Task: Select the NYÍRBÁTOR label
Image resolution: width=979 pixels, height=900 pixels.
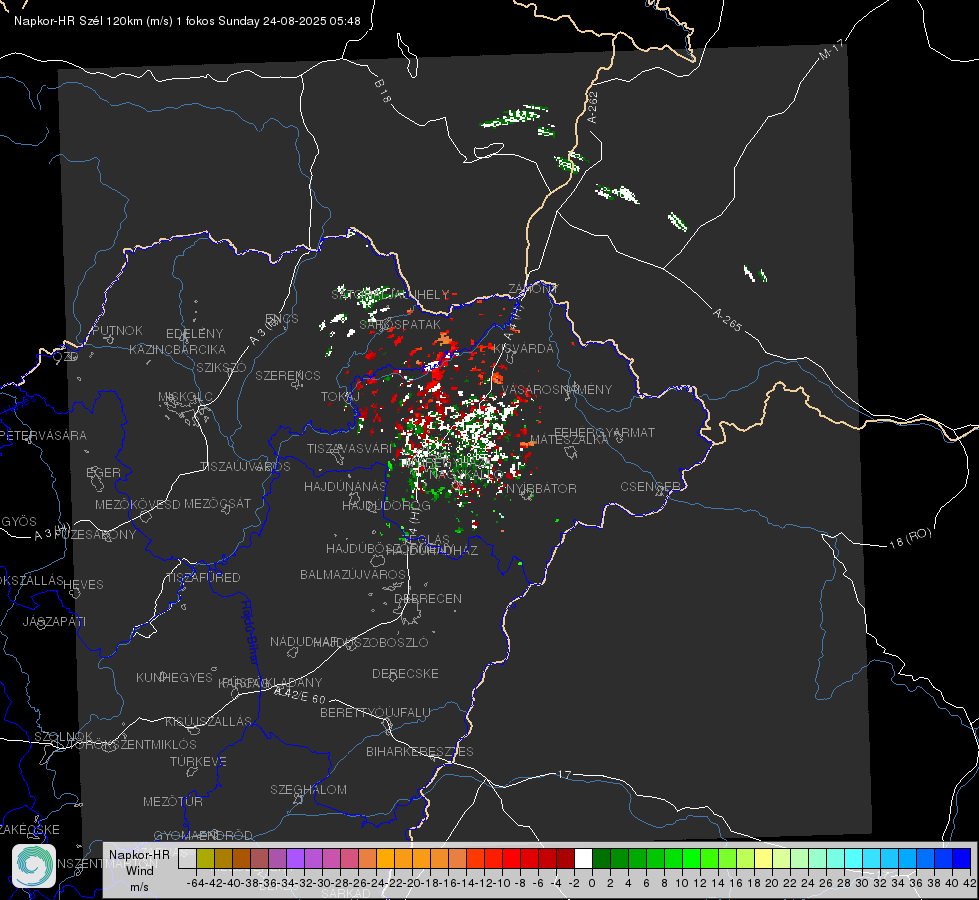Action: point(541,488)
